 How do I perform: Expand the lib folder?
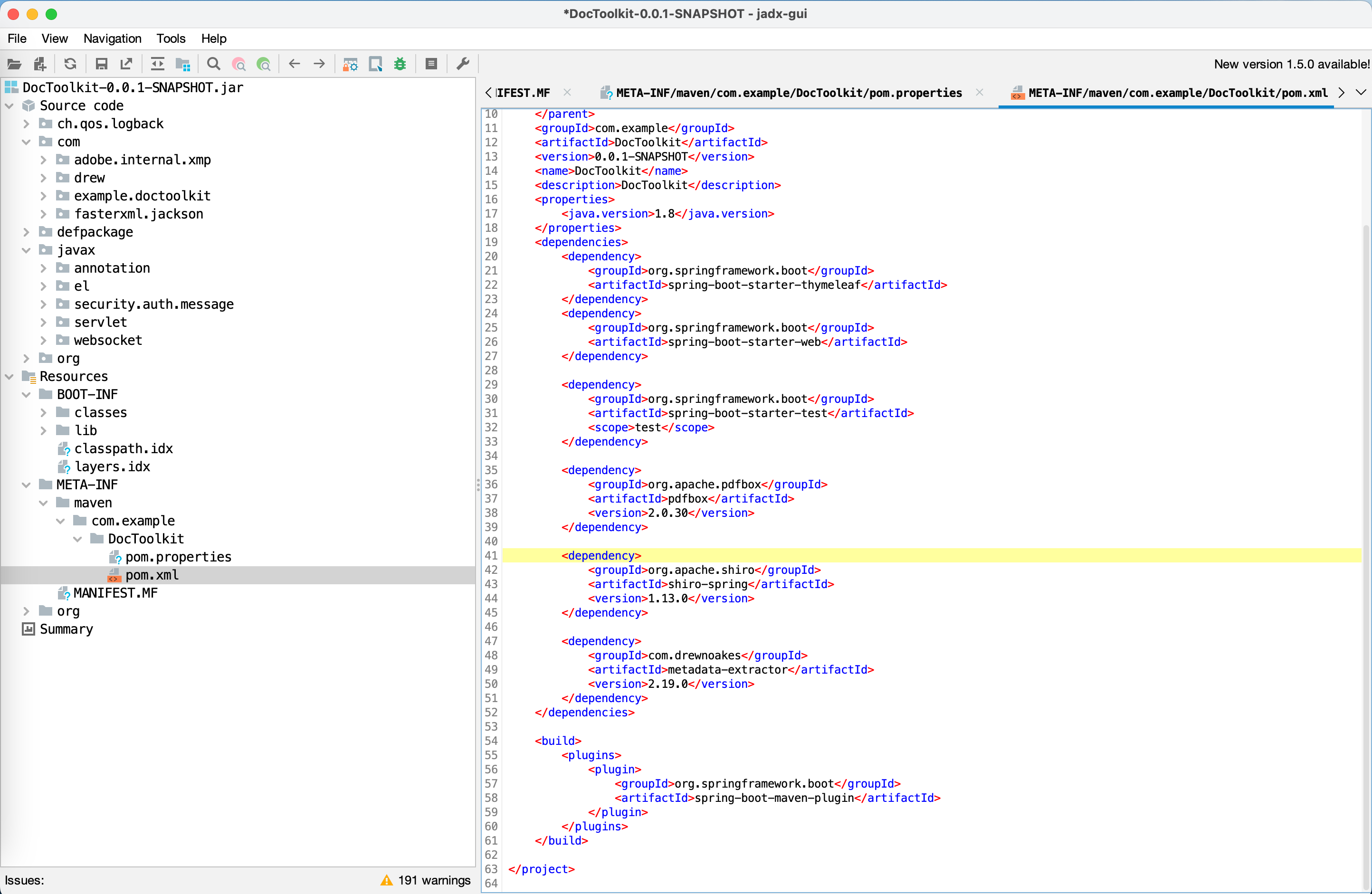click(43, 430)
